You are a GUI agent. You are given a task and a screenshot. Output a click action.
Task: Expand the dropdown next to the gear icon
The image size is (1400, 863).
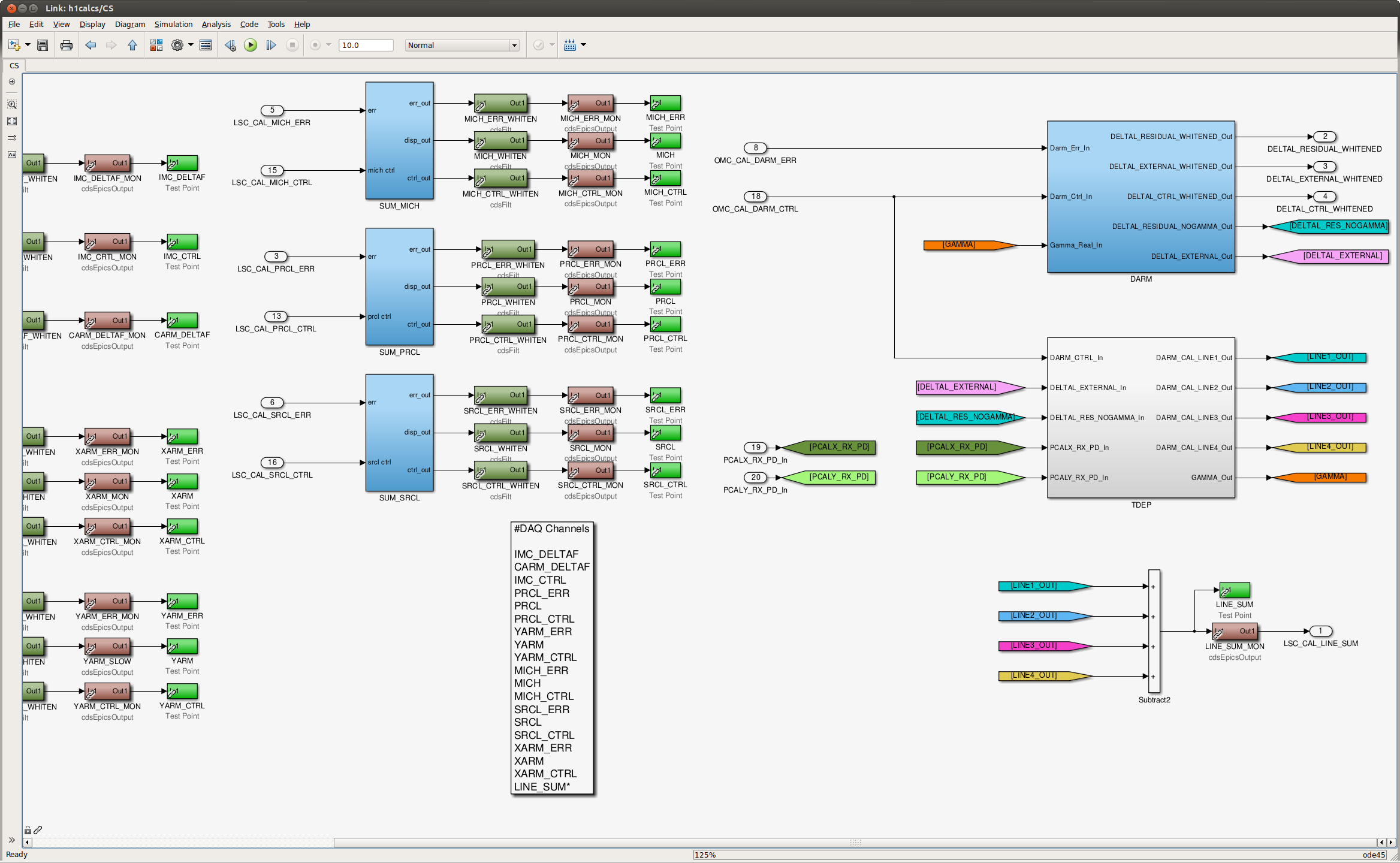[191, 45]
